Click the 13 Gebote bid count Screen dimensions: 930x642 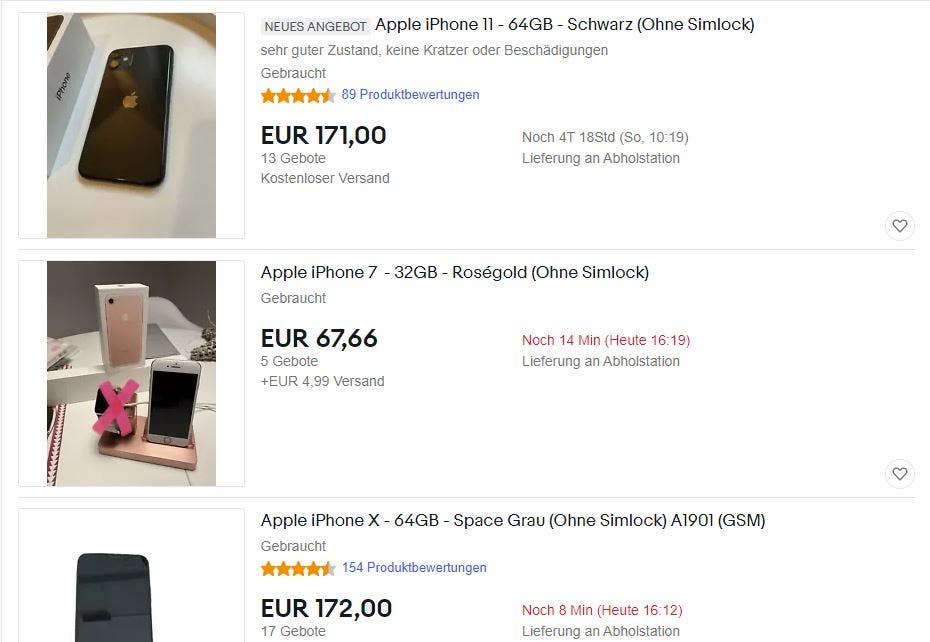[293, 158]
